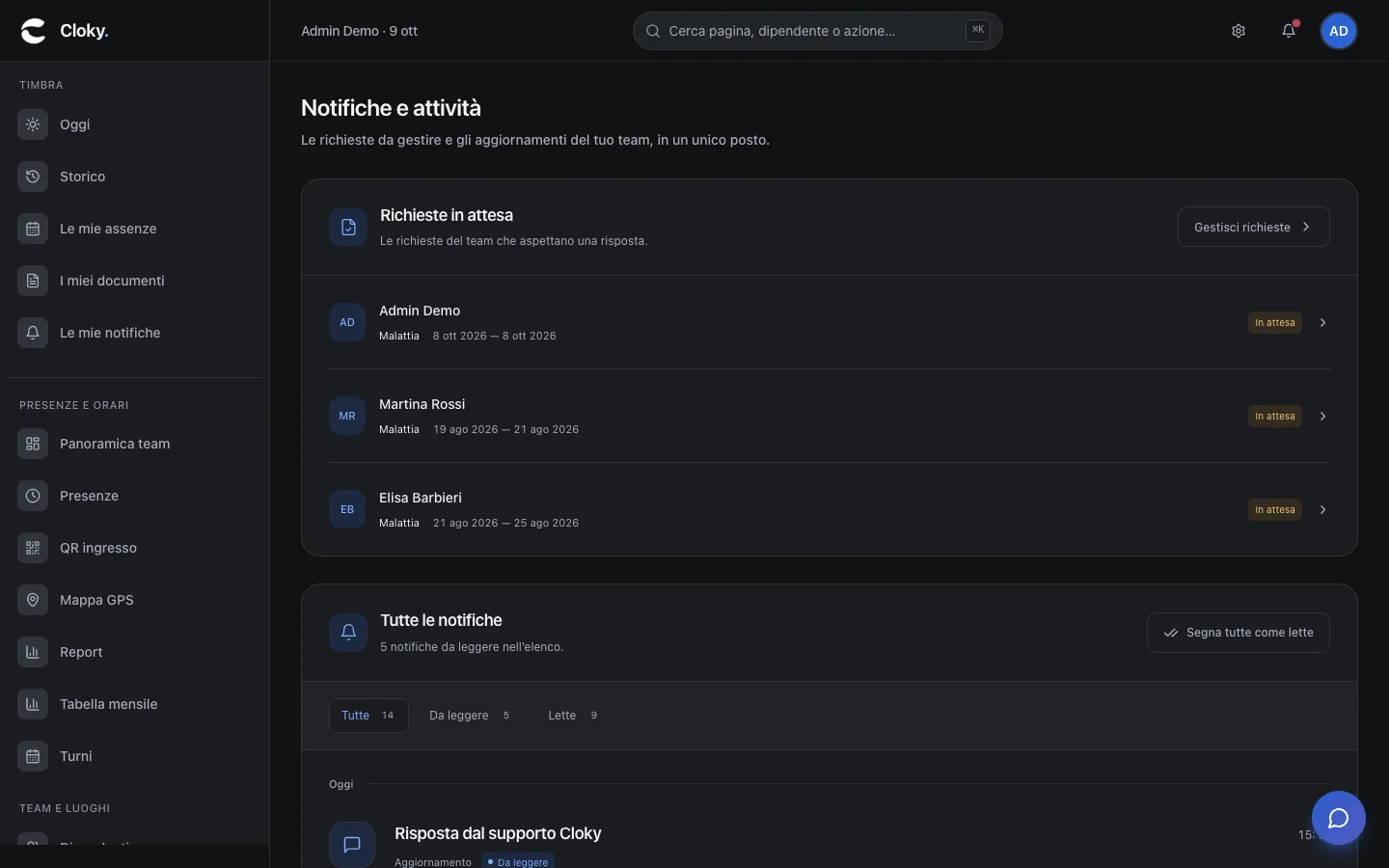Switch to the Tutte notifications tab
This screenshot has width=1389, height=868.
pos(368,716)
